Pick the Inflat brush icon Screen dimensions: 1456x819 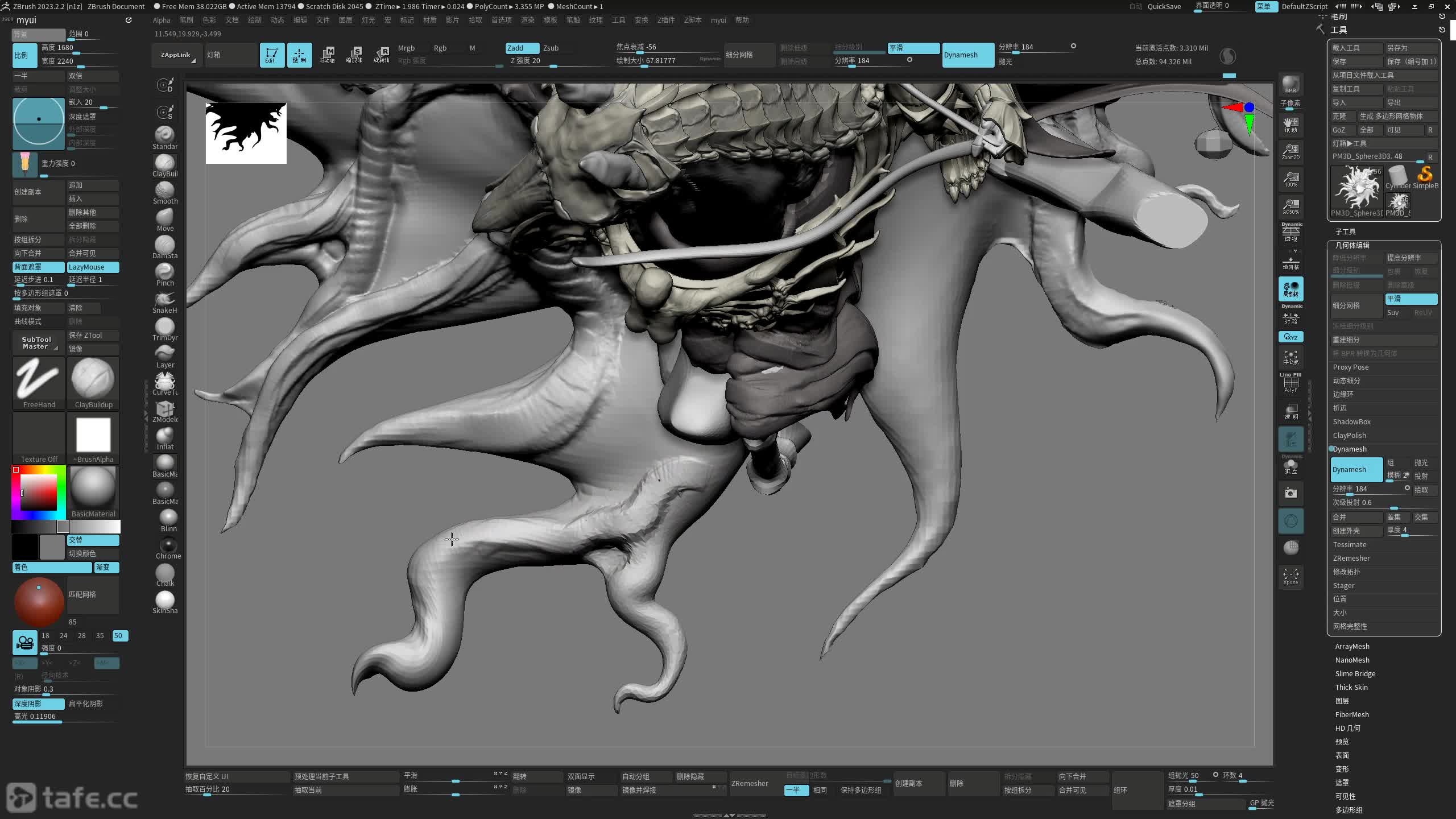coord(165,438)
